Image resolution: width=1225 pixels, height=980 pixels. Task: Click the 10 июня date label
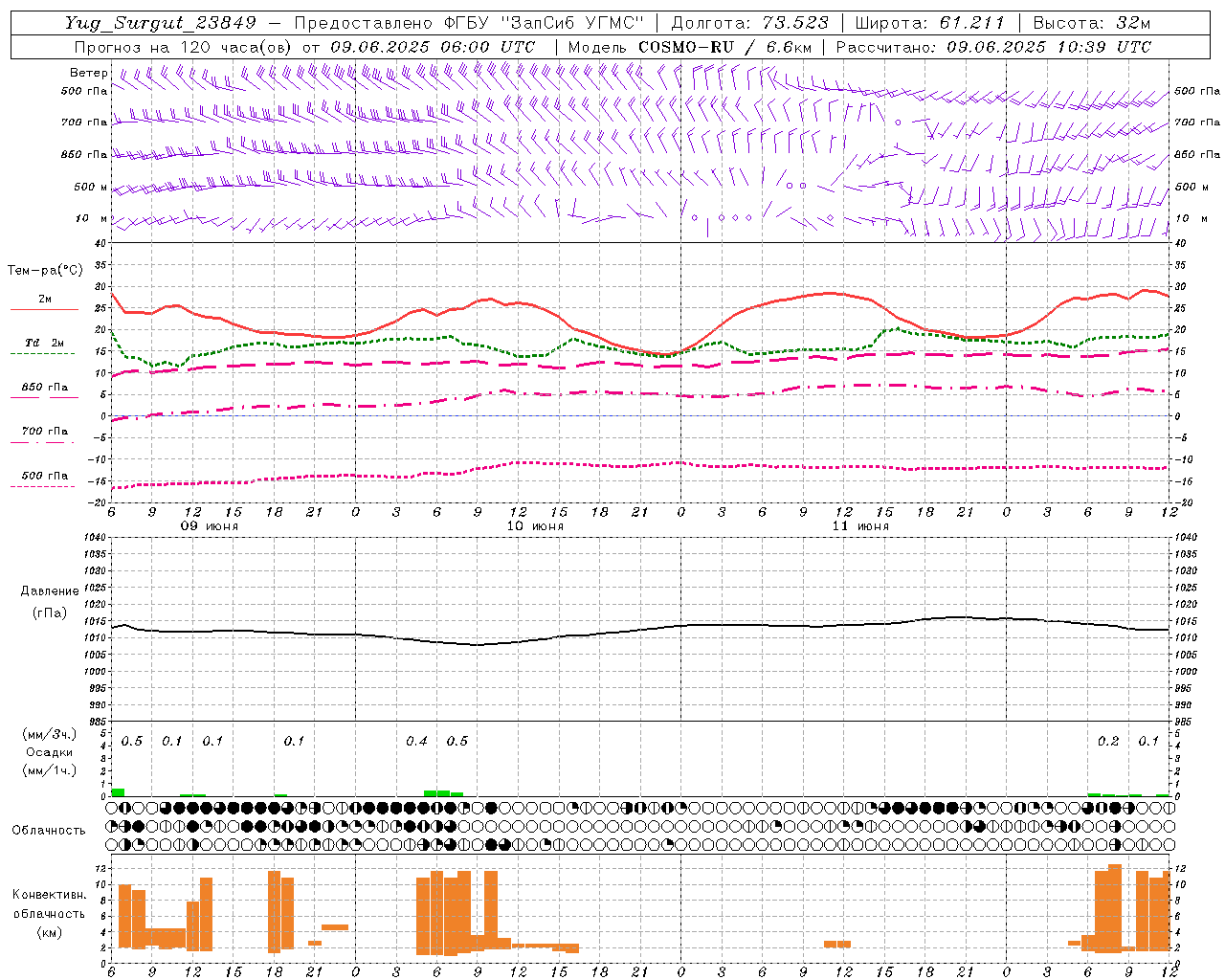click(x=535, y=526)
